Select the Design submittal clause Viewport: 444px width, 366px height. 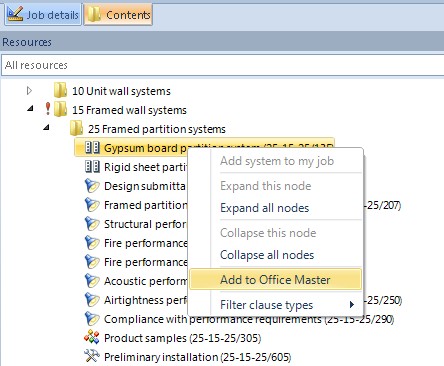pos(145,186)
